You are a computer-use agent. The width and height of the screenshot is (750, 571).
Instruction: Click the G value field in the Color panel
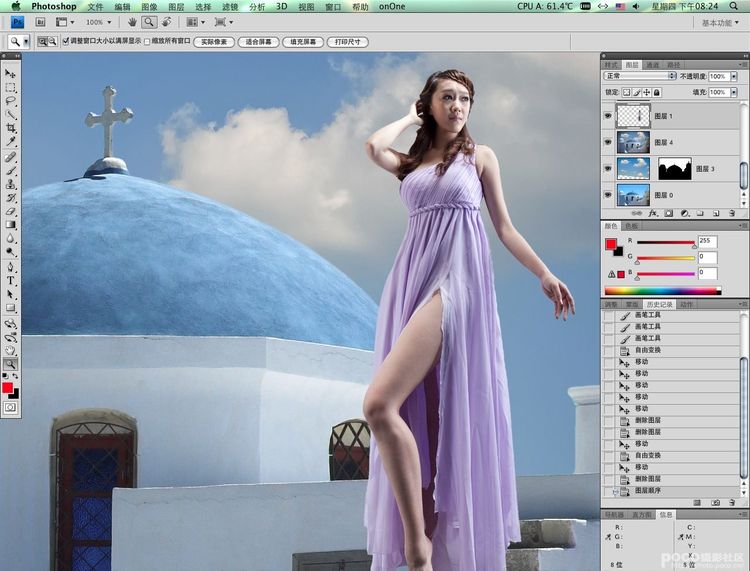(707, 257)
